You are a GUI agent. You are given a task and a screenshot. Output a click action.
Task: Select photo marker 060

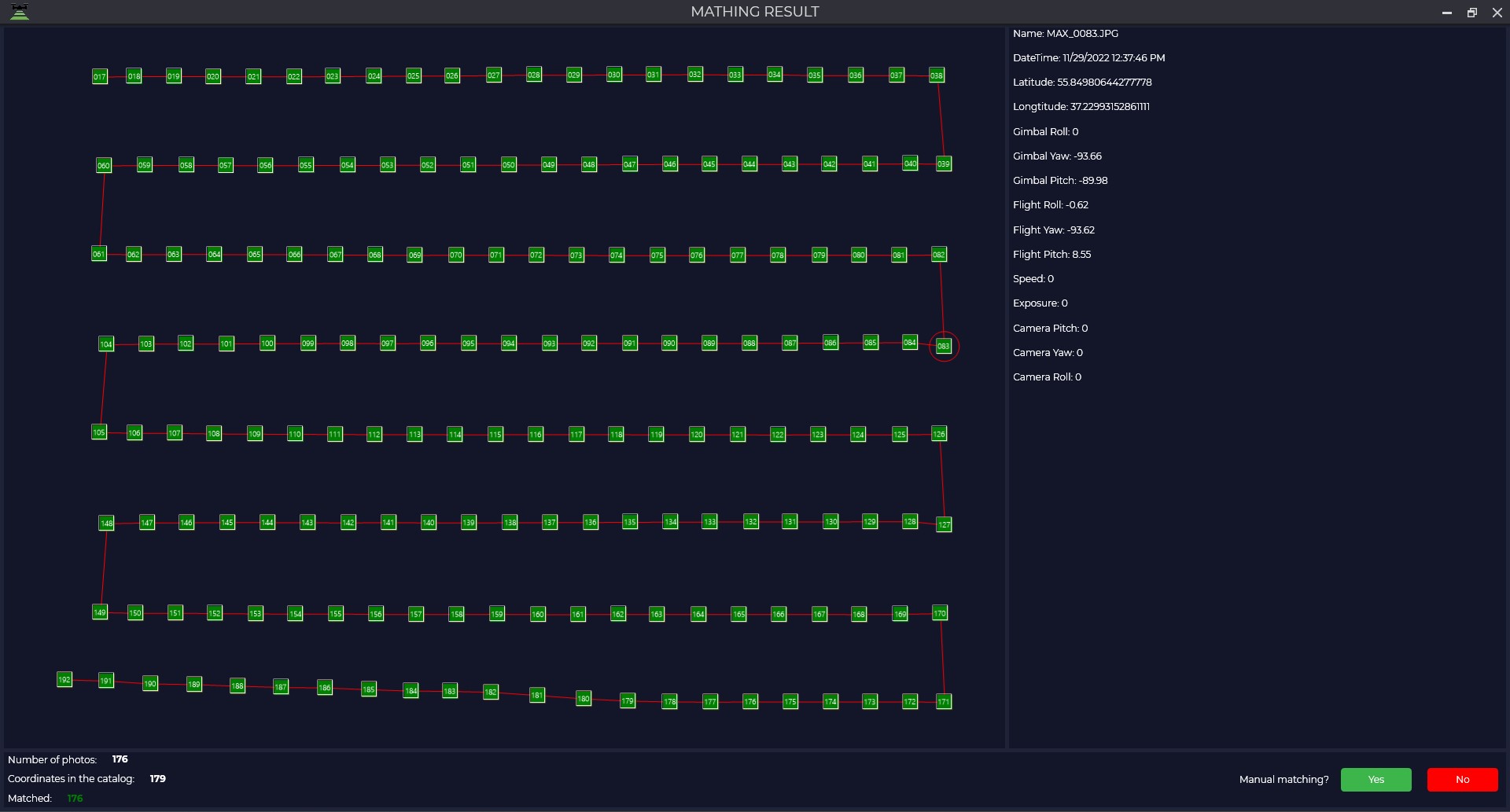point(103,165)
